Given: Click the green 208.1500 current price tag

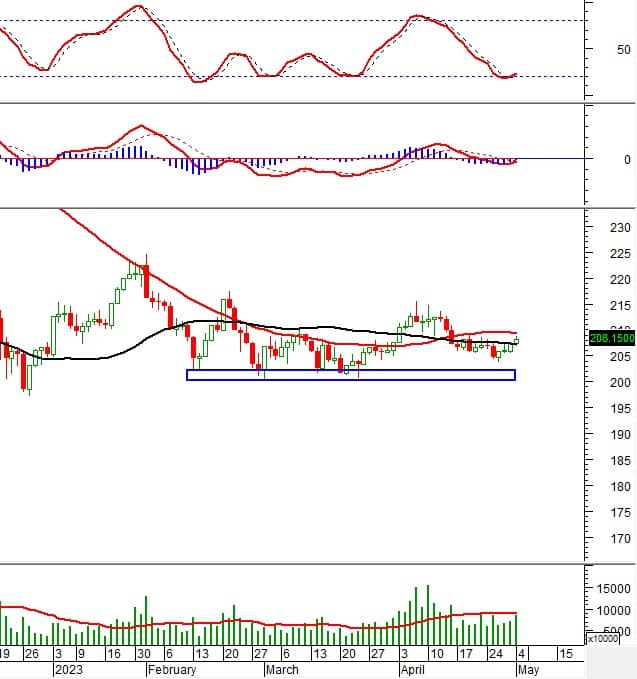Looking at the screenshot, I should point(612,338).
